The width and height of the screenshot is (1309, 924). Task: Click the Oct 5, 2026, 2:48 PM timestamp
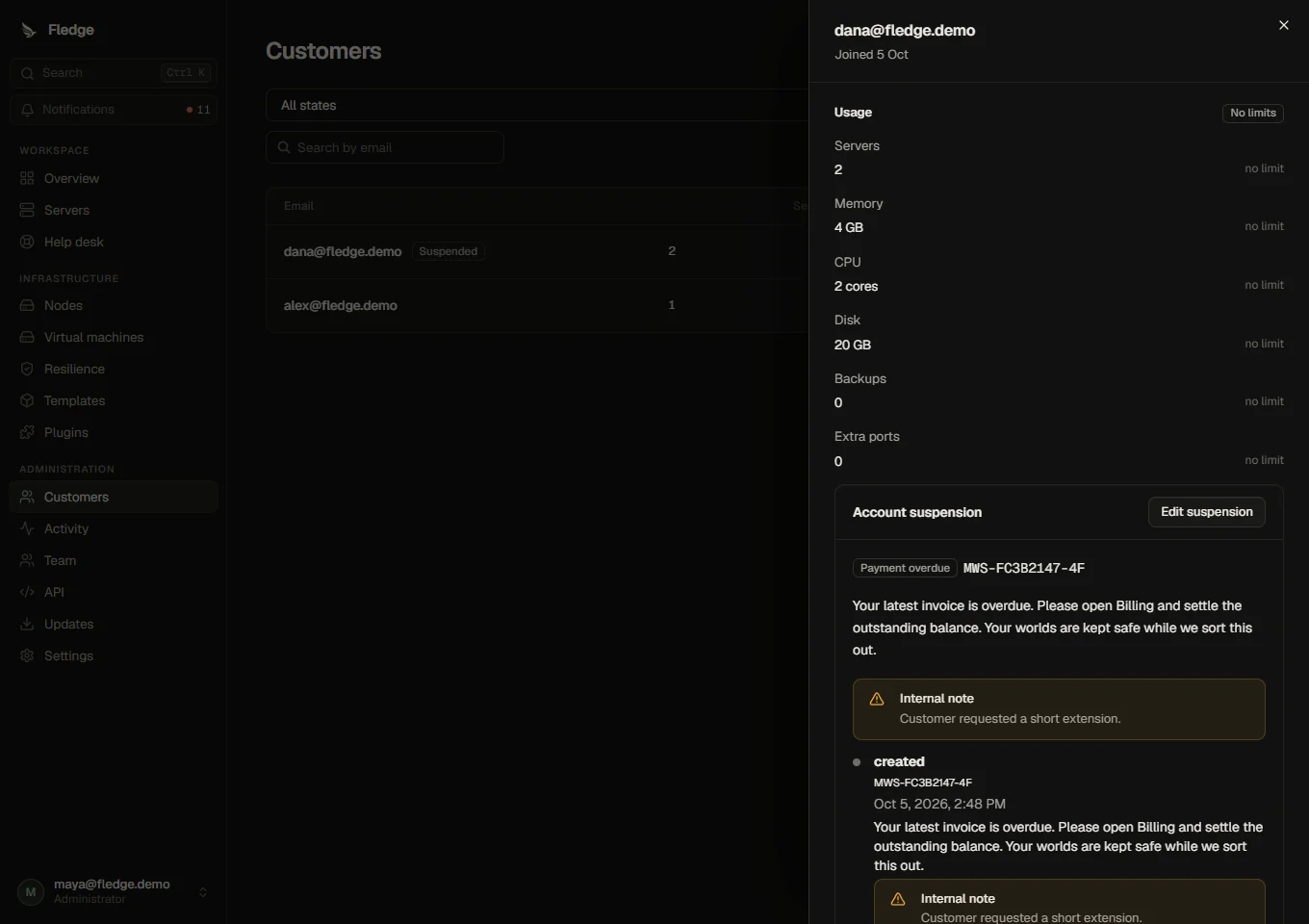pos(939,804)
